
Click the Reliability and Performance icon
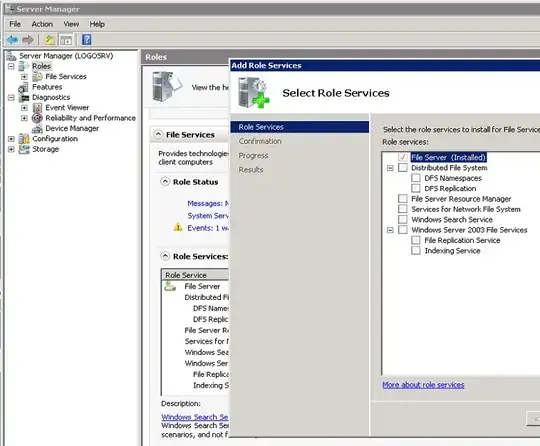click(37, 118)
